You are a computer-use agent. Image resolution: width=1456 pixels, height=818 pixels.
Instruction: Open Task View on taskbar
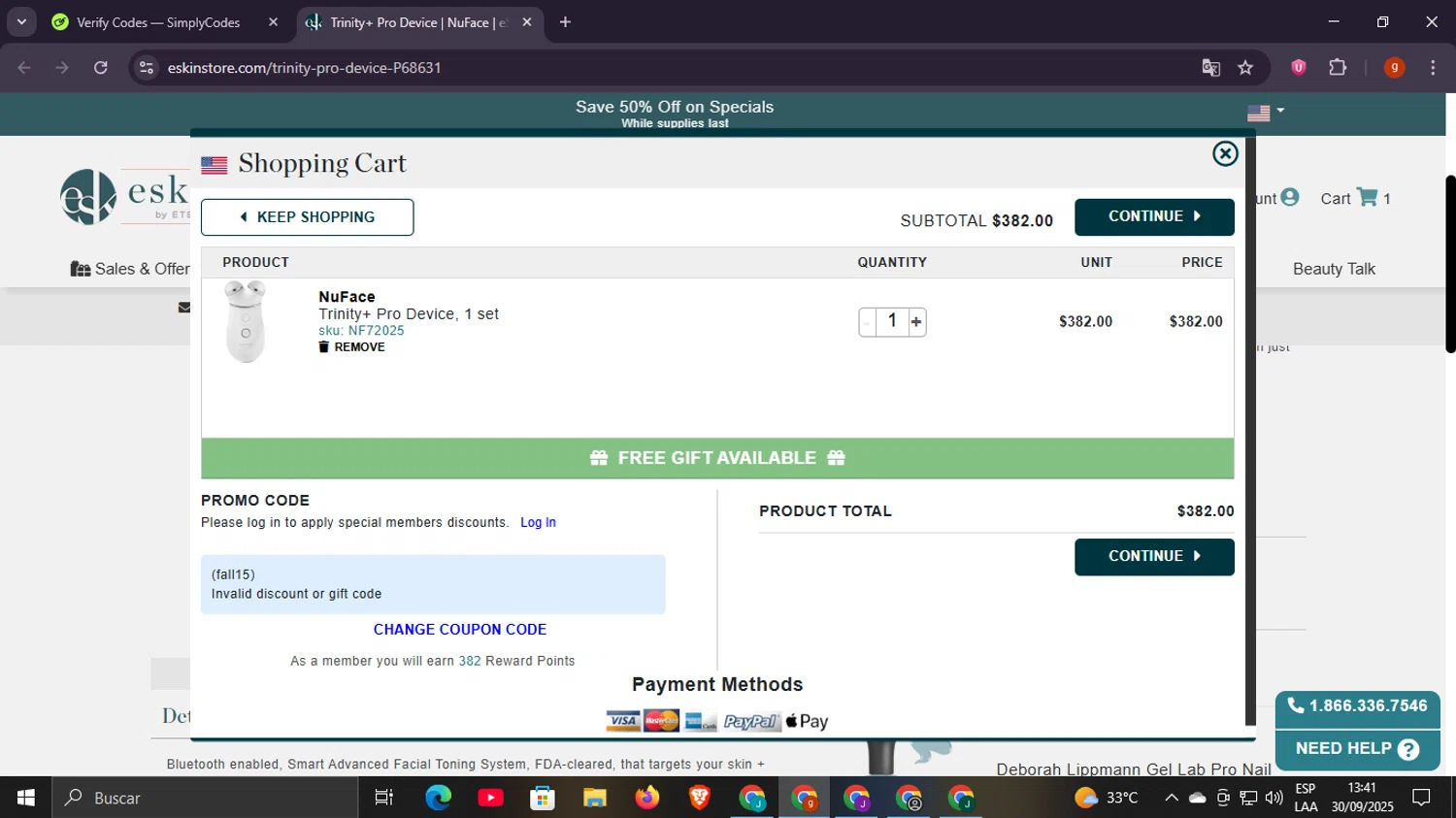[384, 798]
